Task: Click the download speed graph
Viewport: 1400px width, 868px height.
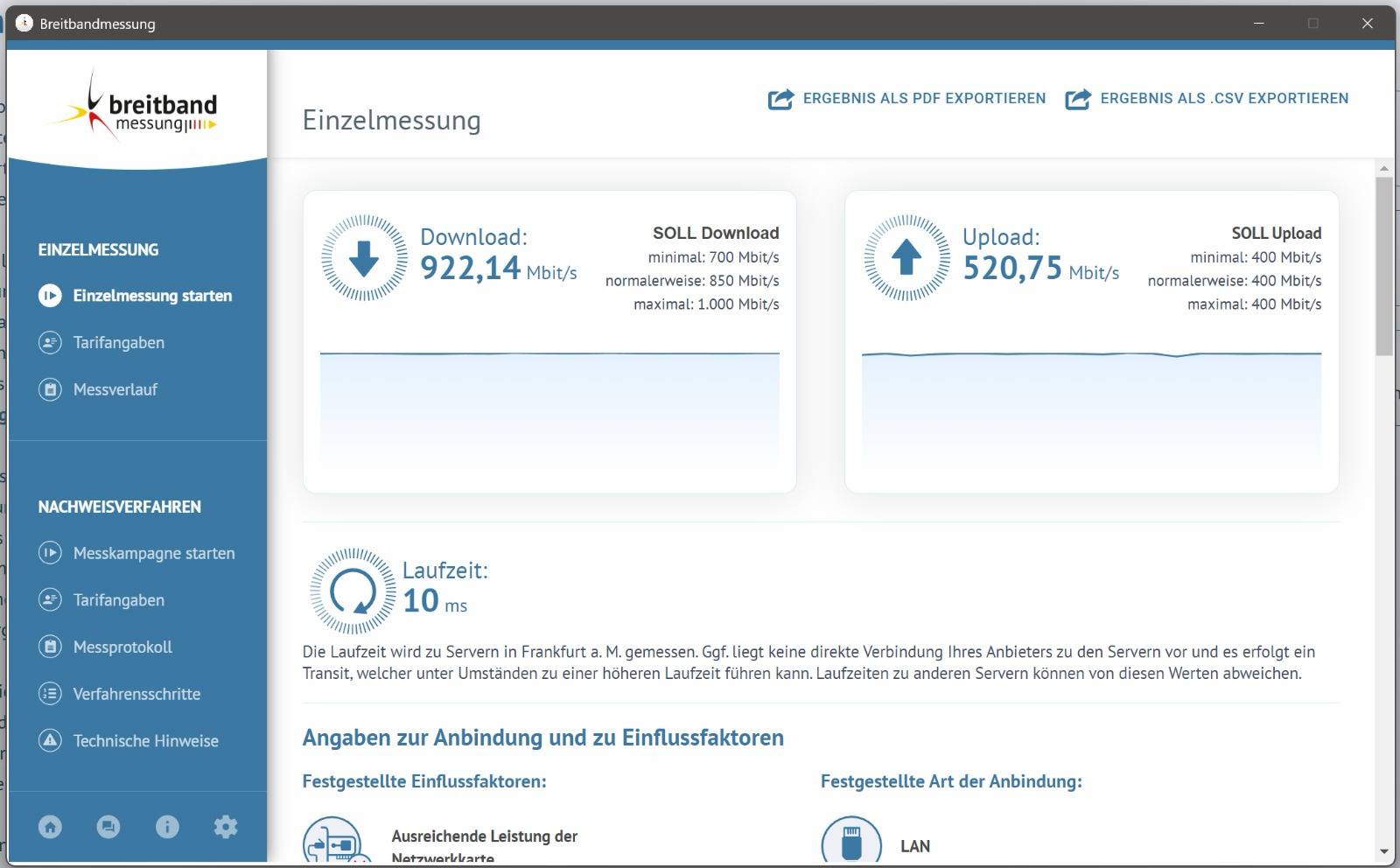Action: [x=549, y=408]
